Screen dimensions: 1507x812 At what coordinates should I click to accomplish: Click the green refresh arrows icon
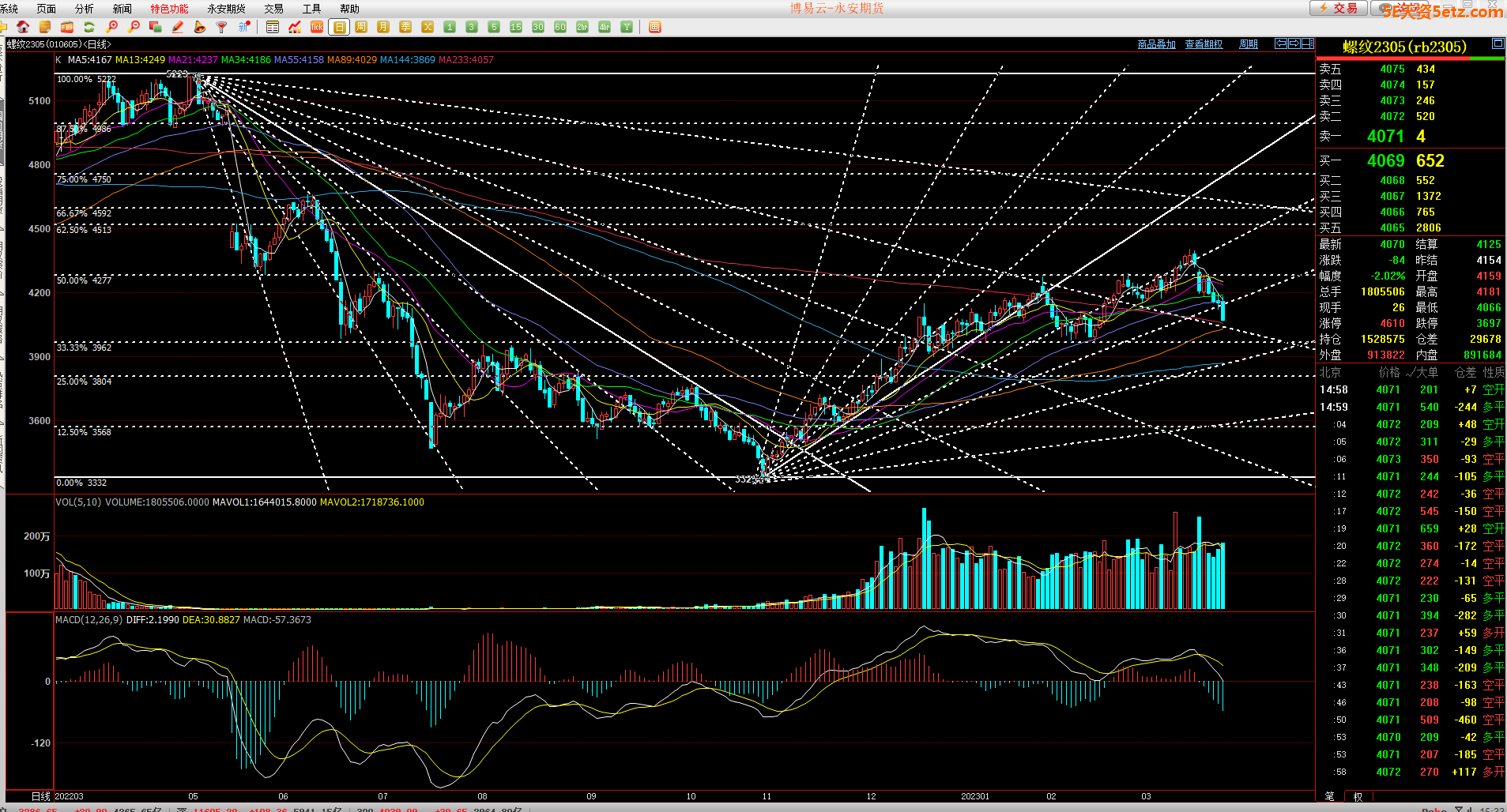tap(89, 27)
